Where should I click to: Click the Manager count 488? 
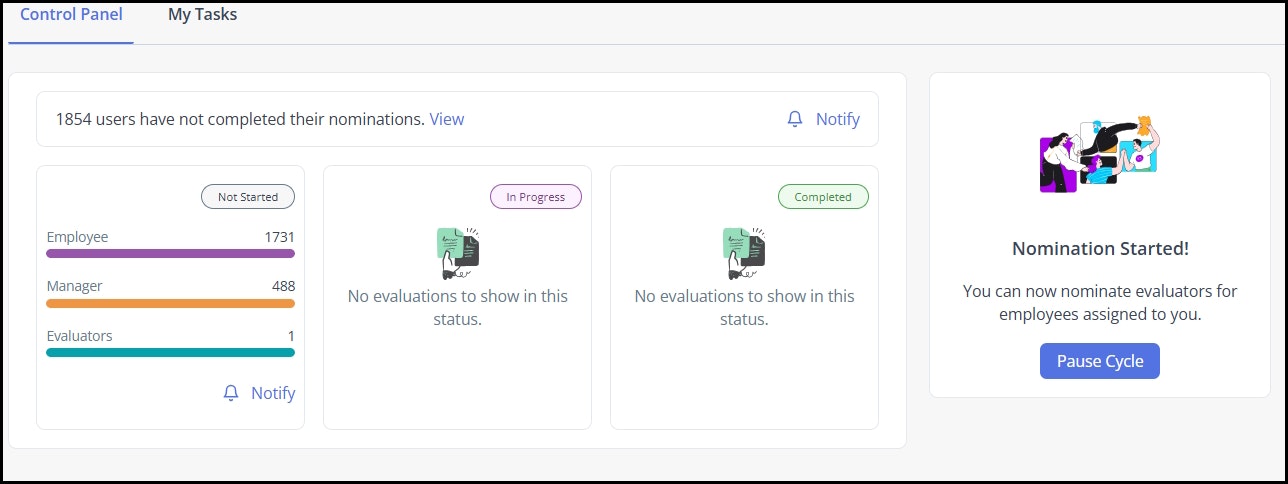284,286
